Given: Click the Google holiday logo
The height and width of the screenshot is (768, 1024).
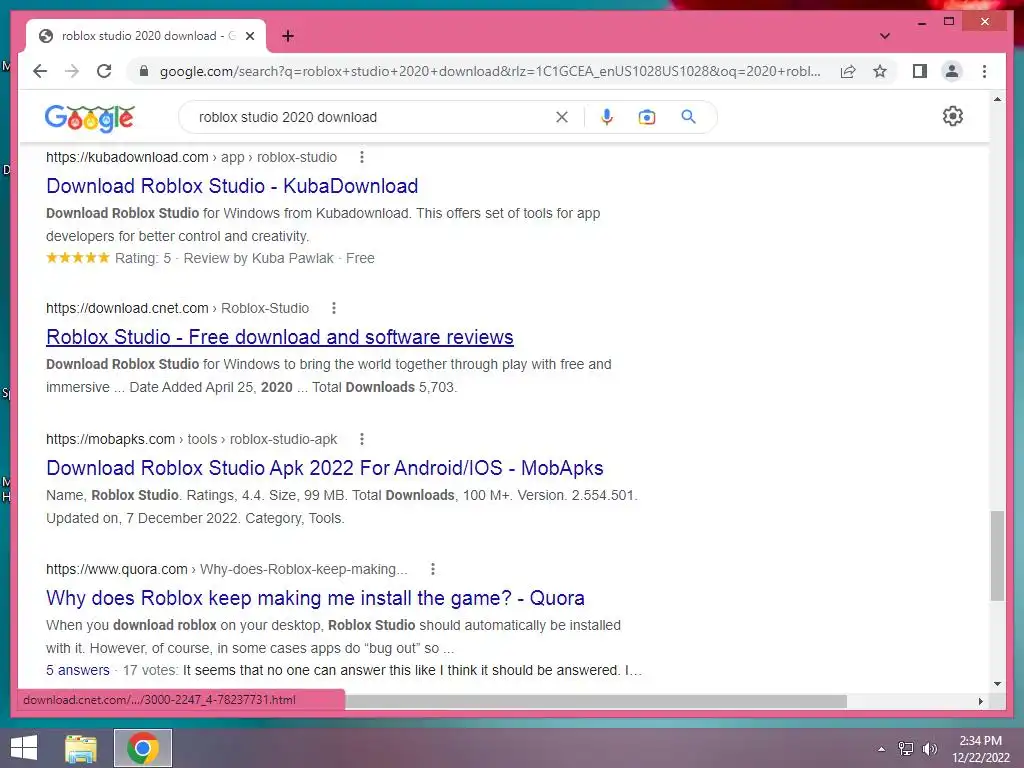Looking at the screenshot, I should 89,118.
